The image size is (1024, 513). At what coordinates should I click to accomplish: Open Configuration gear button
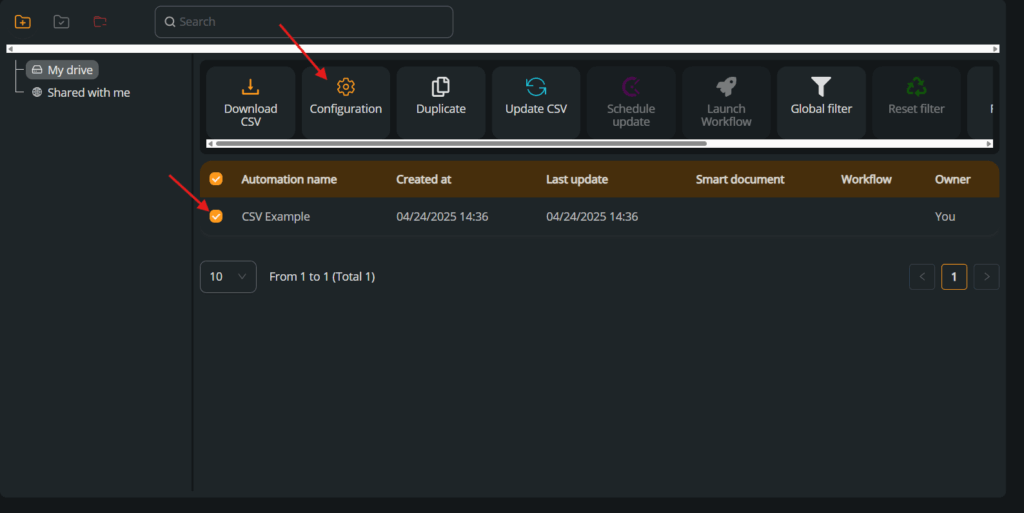(x=345, y=102)
